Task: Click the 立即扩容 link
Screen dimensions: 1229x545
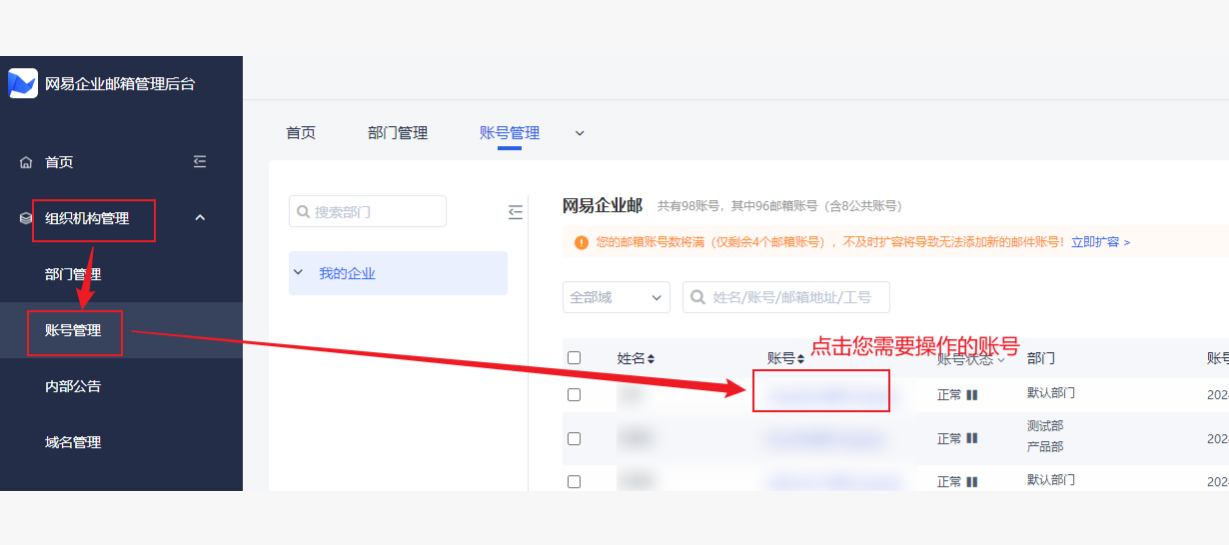Action: [x=1100, y=242]
